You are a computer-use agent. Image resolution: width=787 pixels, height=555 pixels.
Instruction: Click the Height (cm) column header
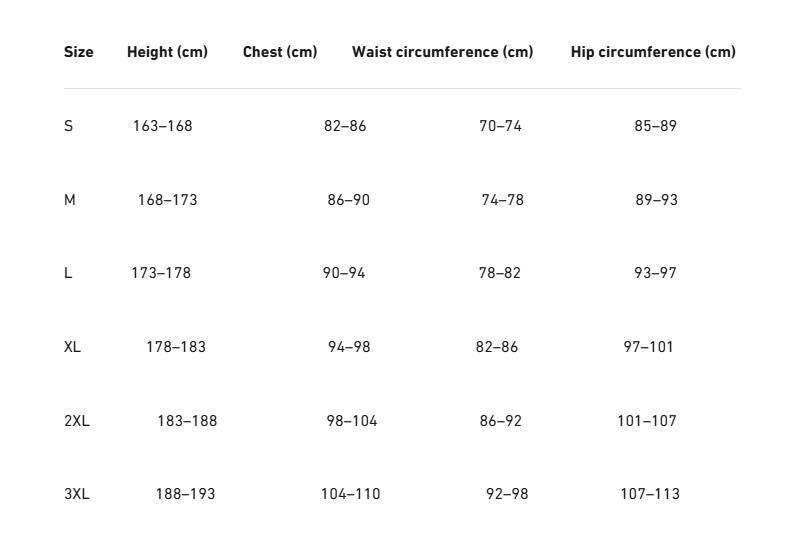click(167, 52)
